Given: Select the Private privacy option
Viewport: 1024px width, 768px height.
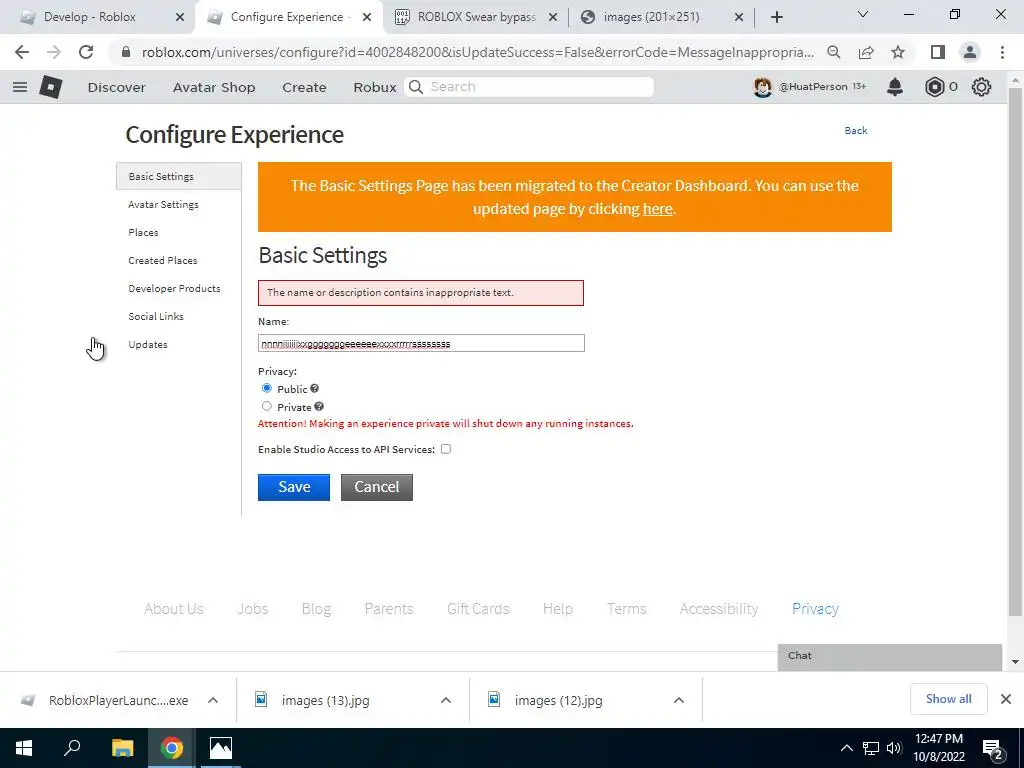Looking at the screenshot, I should tap(266, 406).
